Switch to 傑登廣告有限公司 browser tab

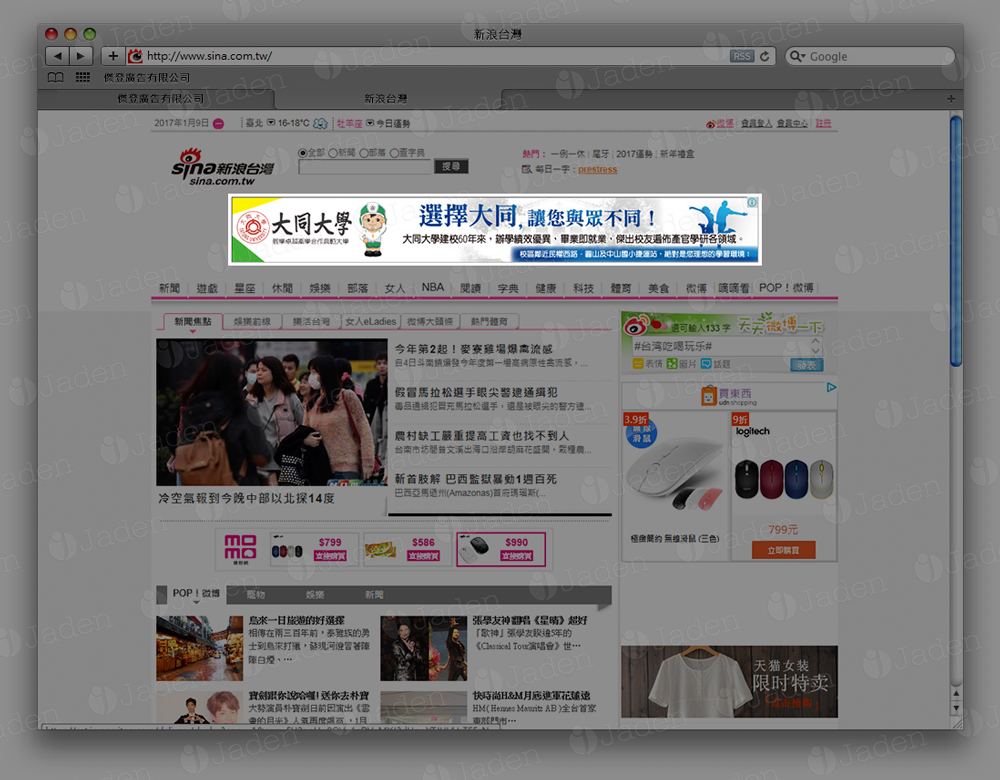point(160,98)
